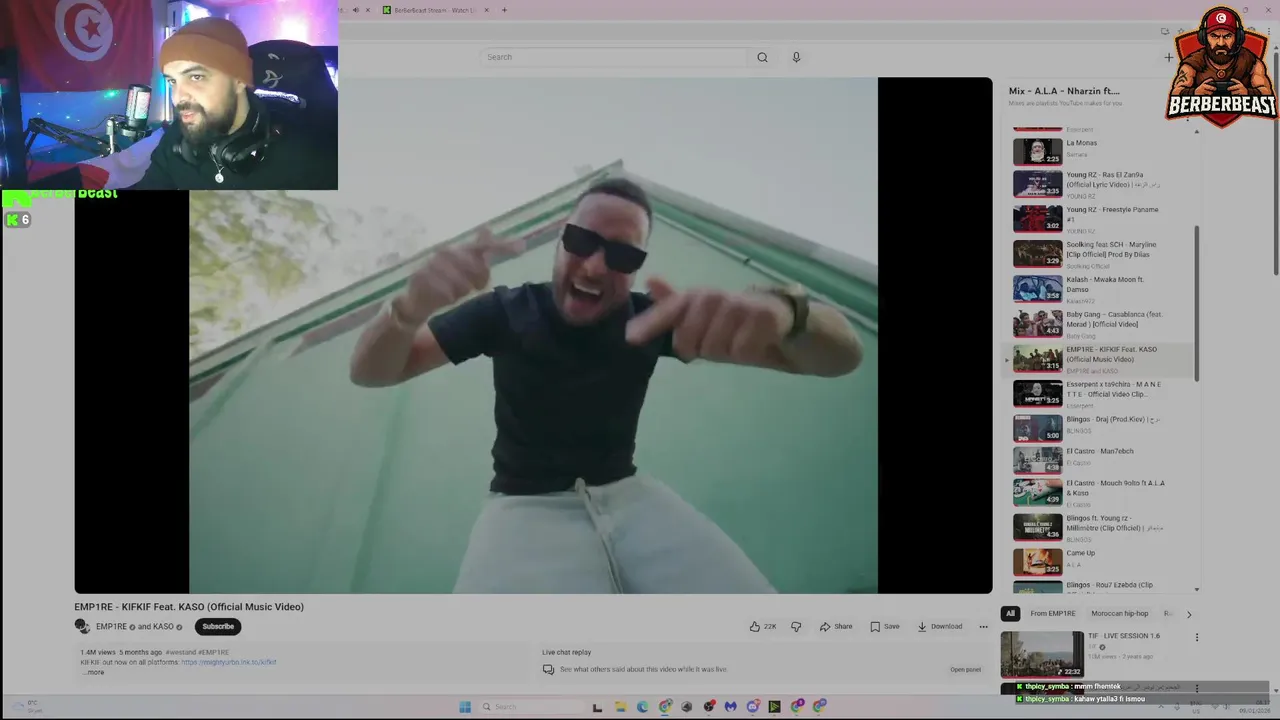The width and height of the screenshot is (1280, 720).
Task: Click the KASO channel name under title
Action: pos(163,627)
